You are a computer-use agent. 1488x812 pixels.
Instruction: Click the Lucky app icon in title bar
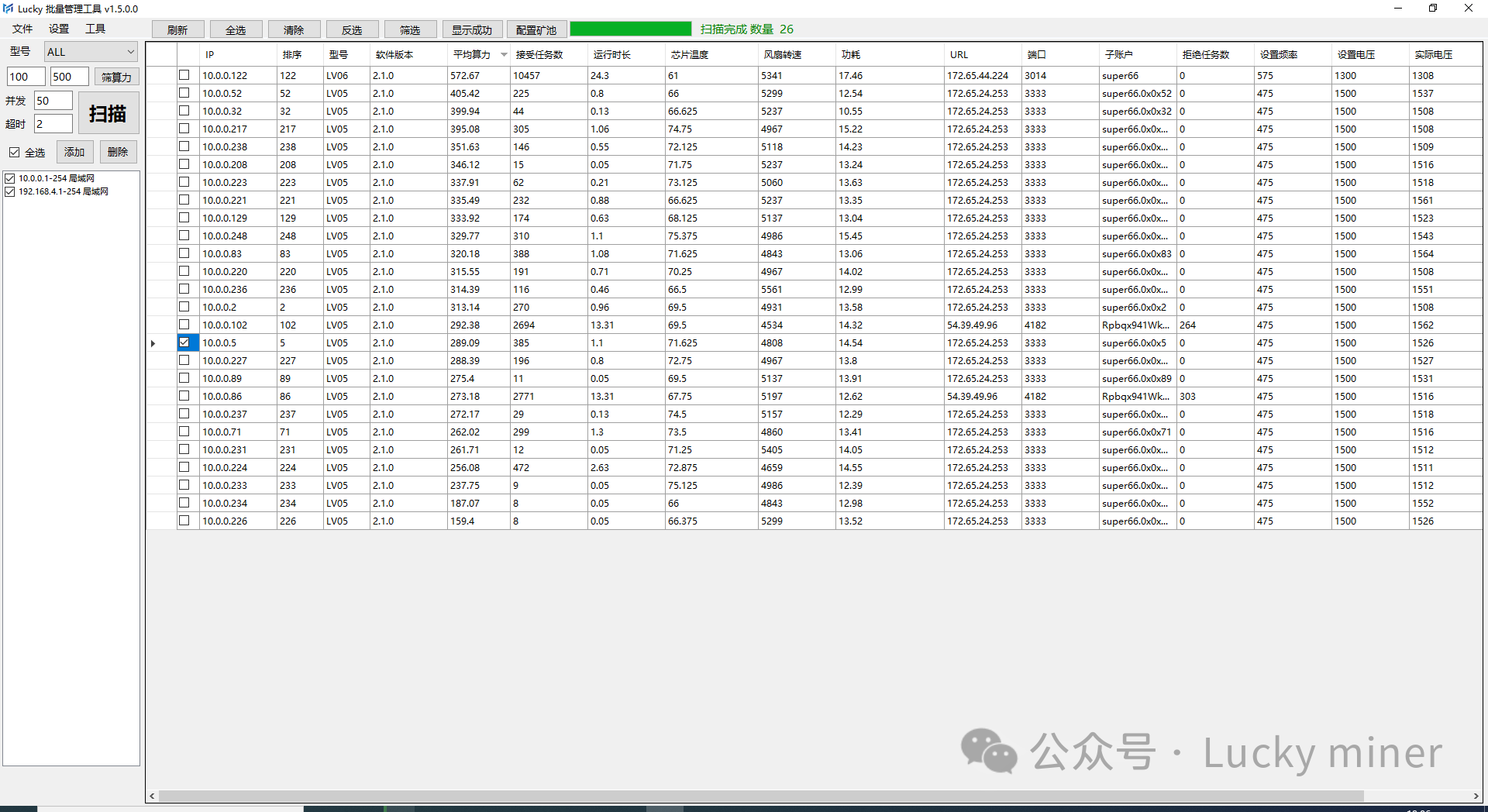pos(8,9)
